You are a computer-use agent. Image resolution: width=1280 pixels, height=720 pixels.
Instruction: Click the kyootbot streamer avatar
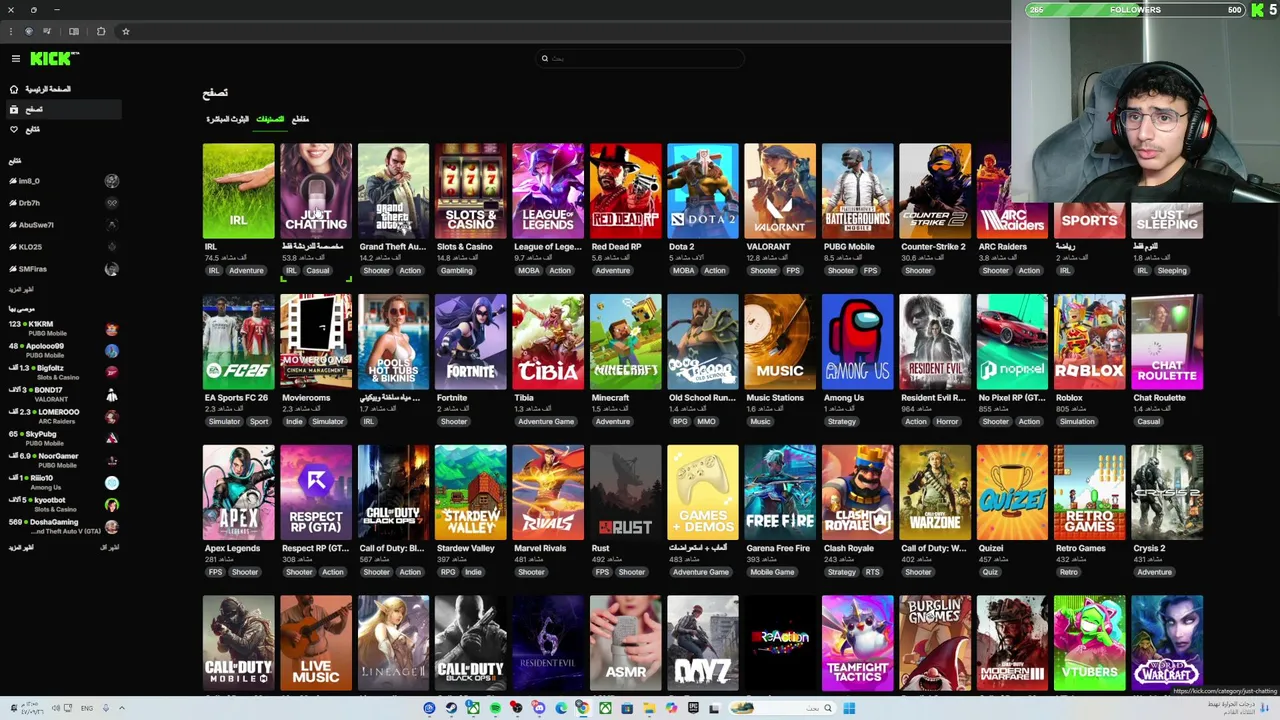tap(112, 505)
